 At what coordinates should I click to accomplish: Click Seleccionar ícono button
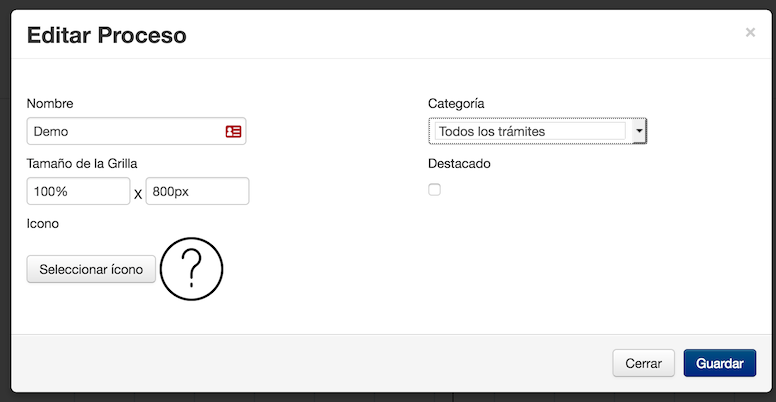click(x=91, y=269)
